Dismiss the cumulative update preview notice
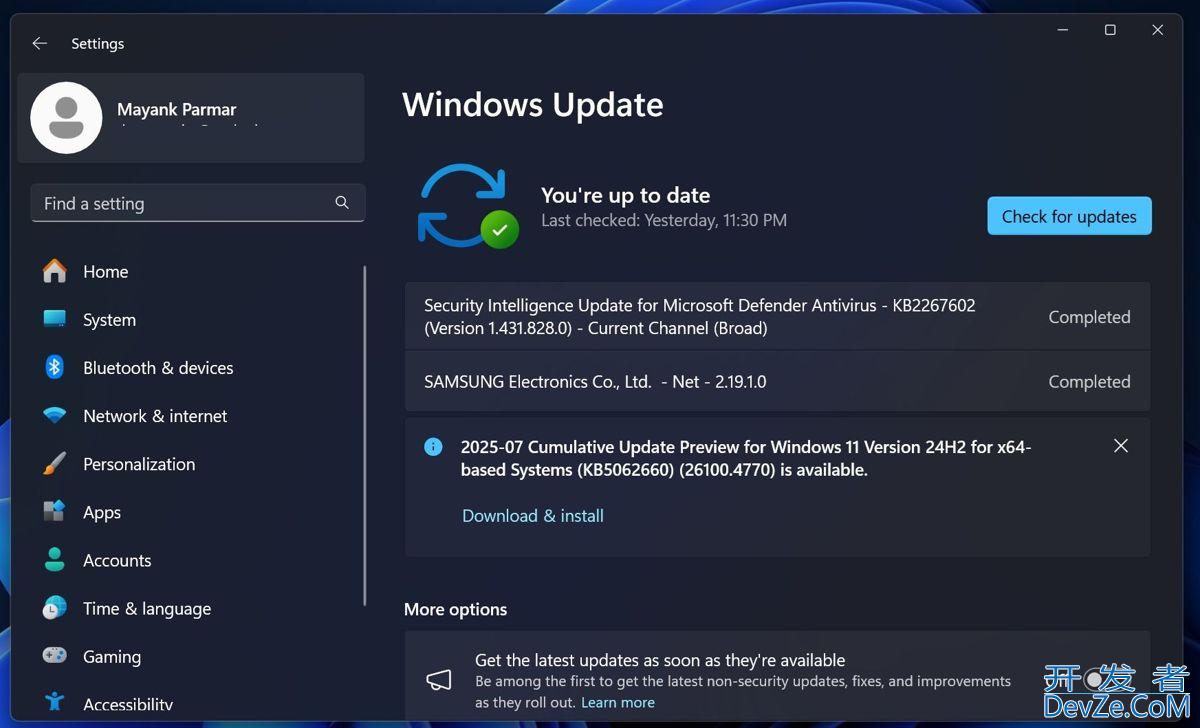Viewport: 1200px width, 728px height. (x=1120, y=446)
